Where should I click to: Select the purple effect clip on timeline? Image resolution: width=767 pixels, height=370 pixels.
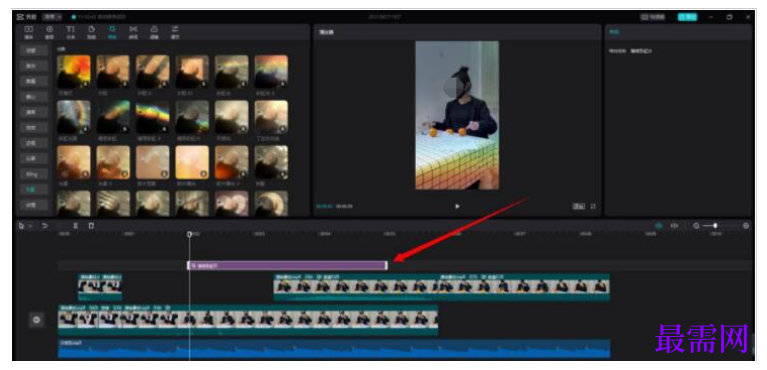tap(287, 266)
